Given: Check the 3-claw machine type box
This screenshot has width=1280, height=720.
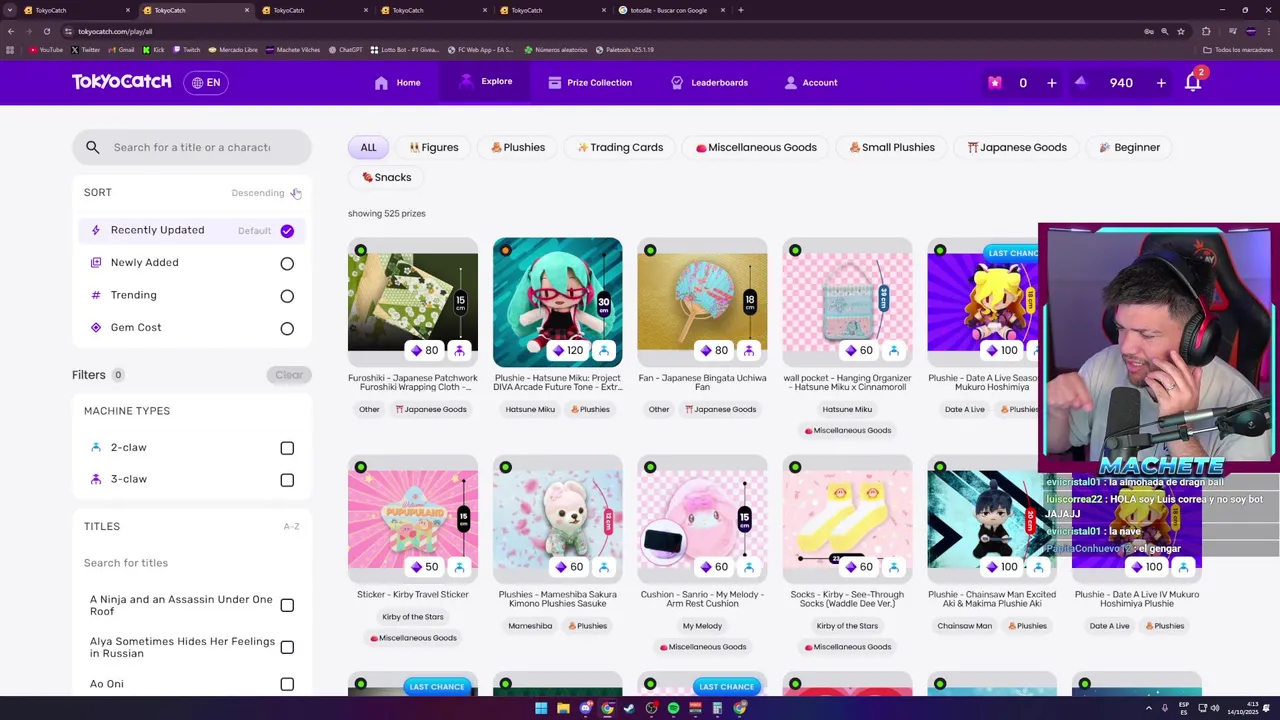Looking at the screenshot, I should point(287,480).
